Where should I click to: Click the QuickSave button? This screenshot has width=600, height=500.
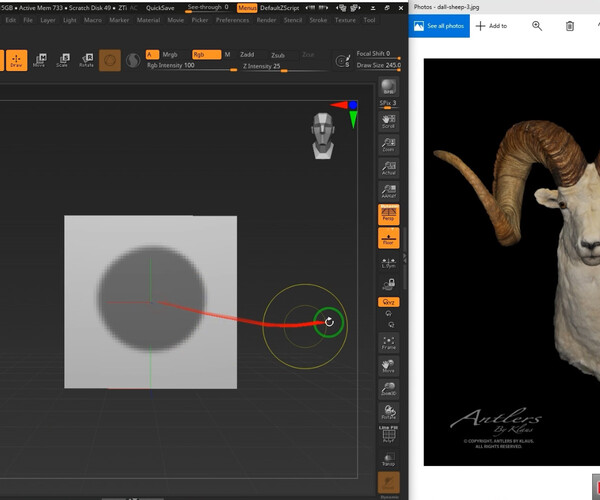[160, 8]
